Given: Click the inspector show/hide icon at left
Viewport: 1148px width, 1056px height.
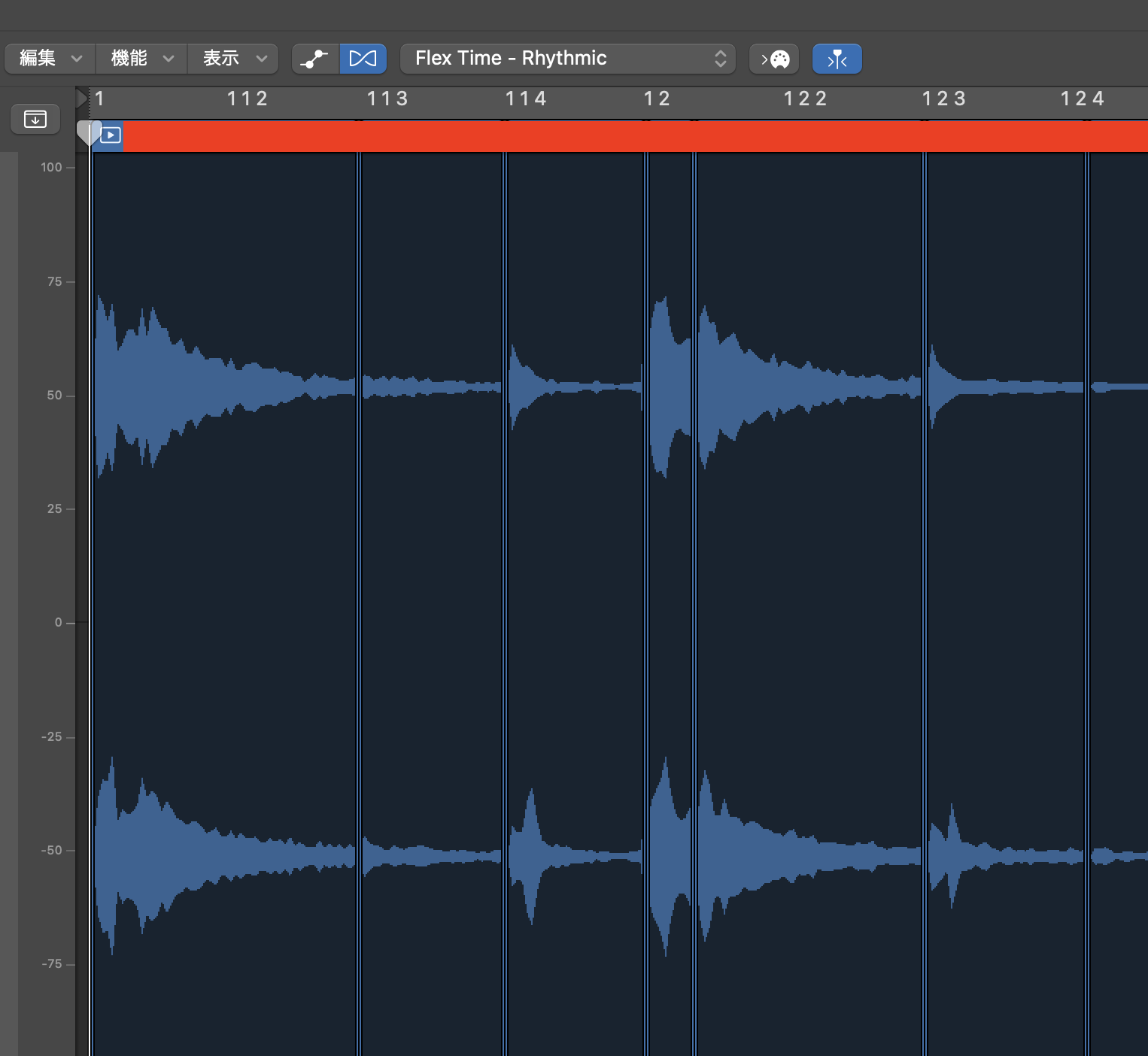Looking at the screenshot, I should pyautogui.click(x=35, y=119).
